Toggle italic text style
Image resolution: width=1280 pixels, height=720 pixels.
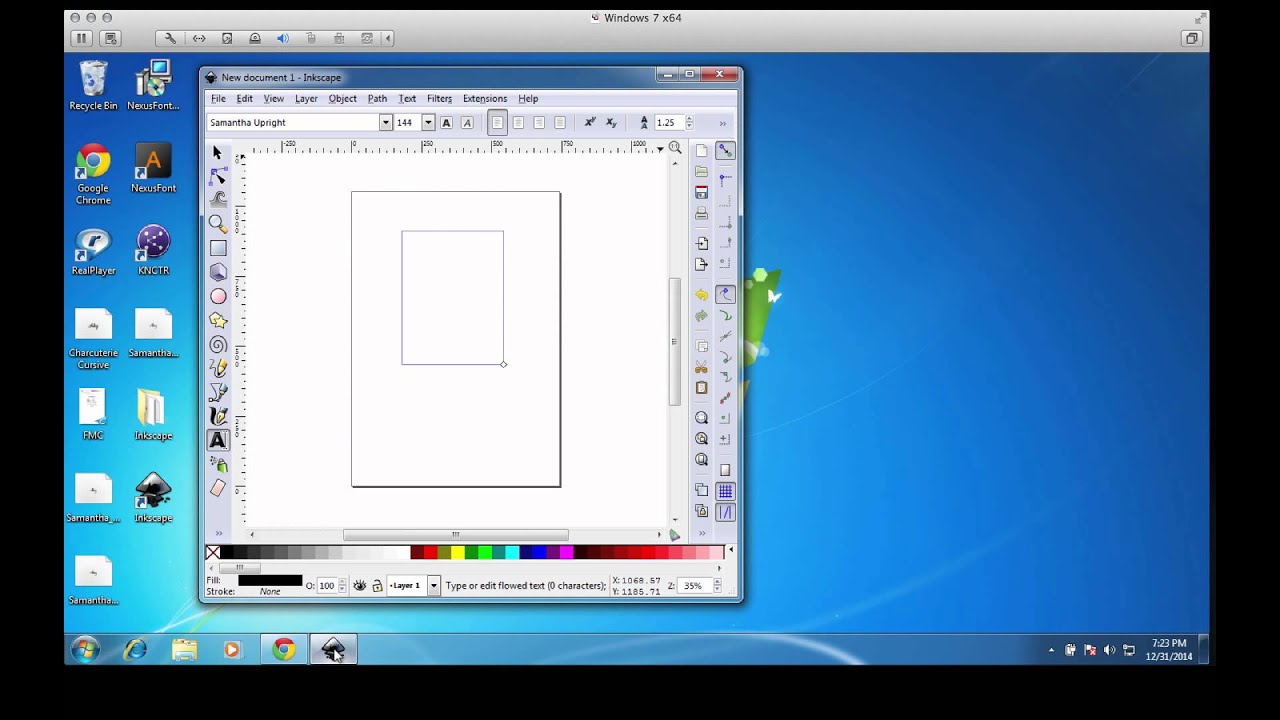click(x=466, y=123)
